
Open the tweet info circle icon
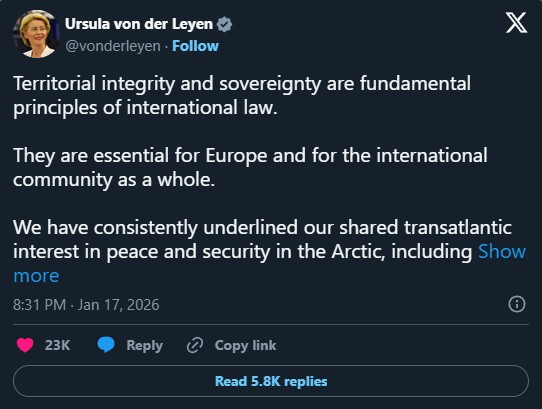tap(517, 304)
